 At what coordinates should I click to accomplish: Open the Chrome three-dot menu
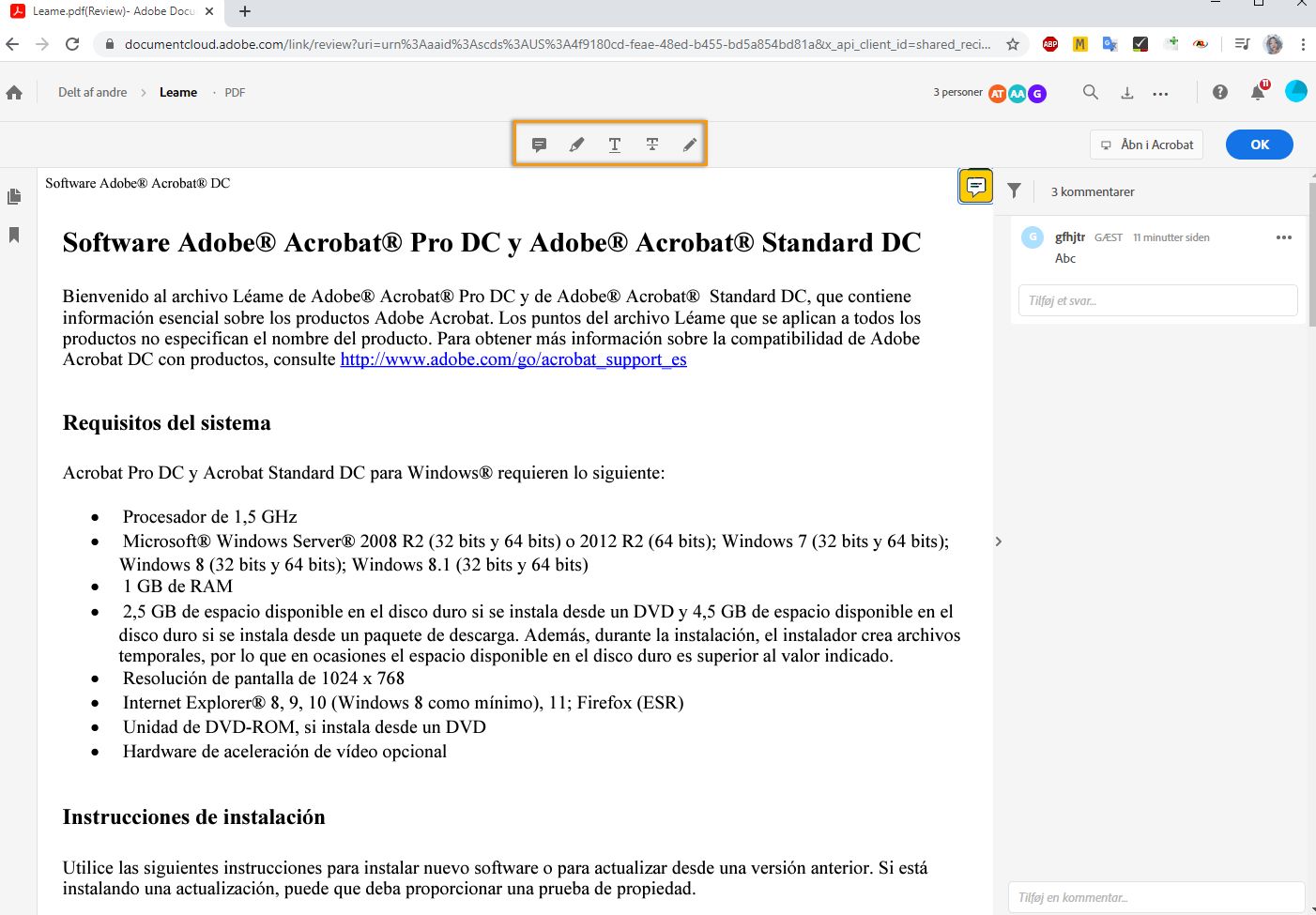(x=1303, y=44)
